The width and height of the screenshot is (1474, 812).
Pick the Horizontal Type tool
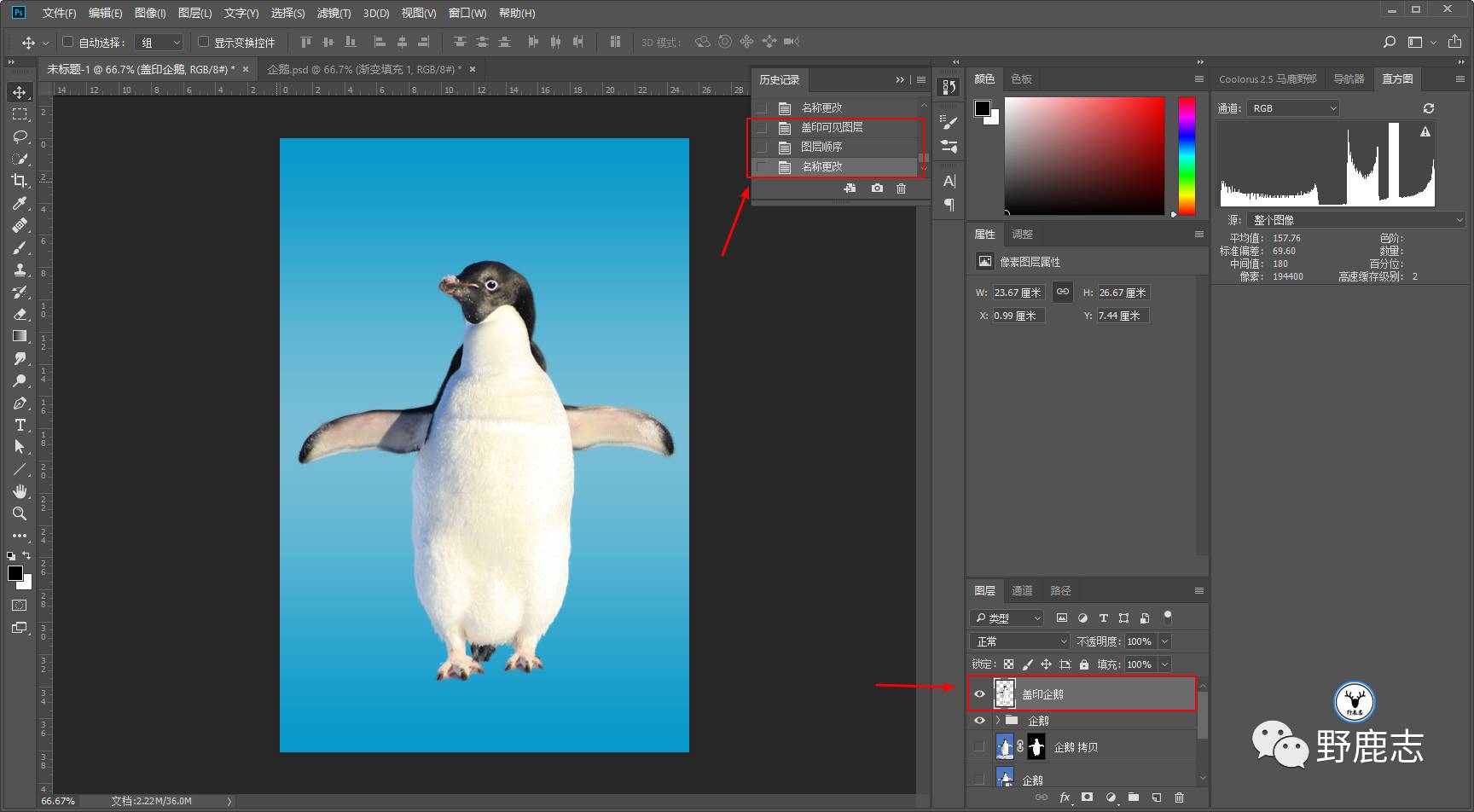tap(20, 425)
